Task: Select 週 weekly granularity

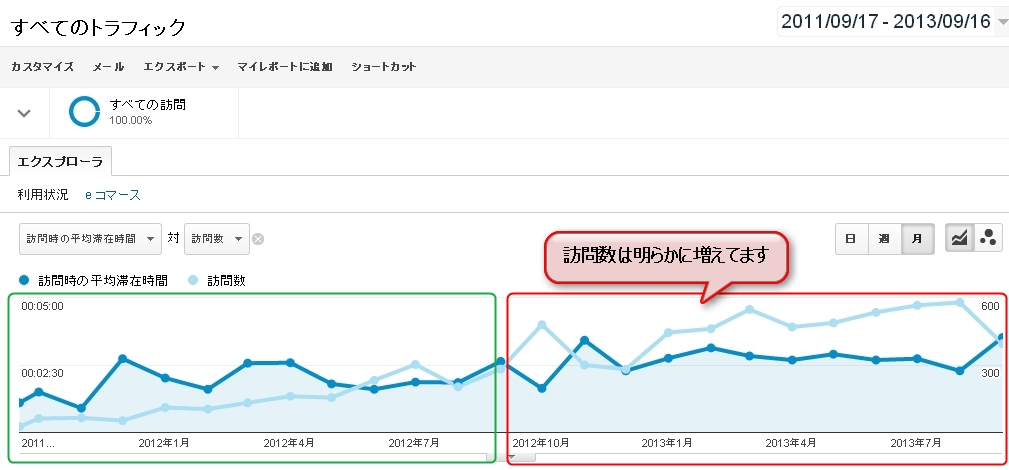Action: [x=883, y=238]
